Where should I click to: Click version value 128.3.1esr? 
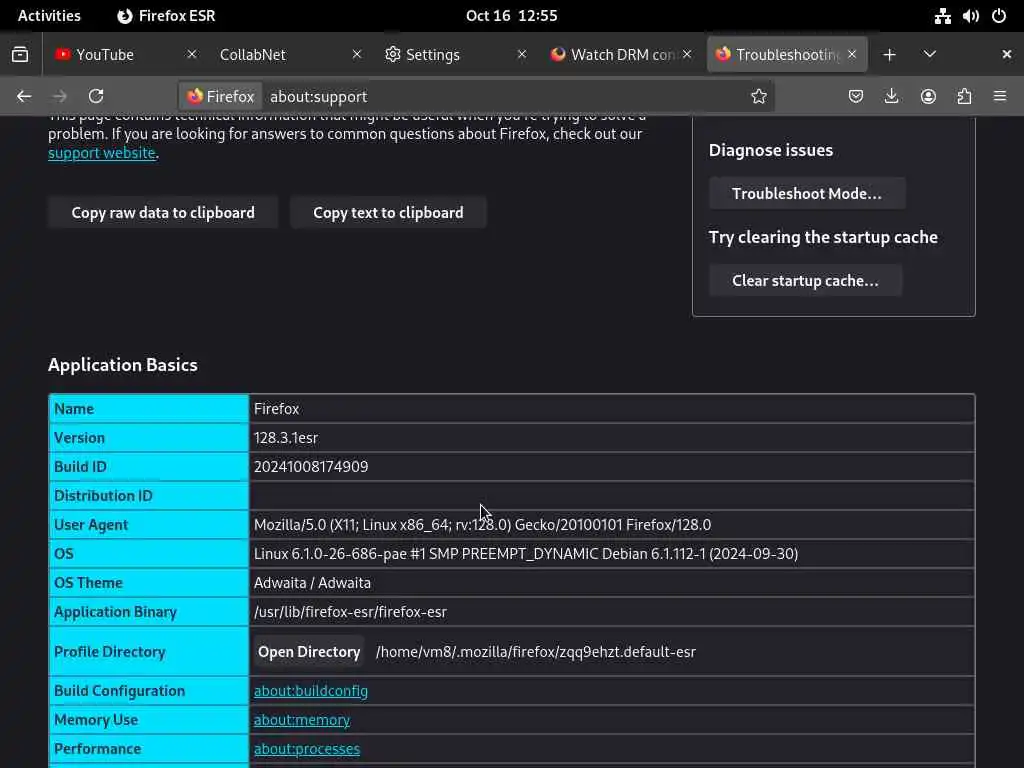coord(286,438)
